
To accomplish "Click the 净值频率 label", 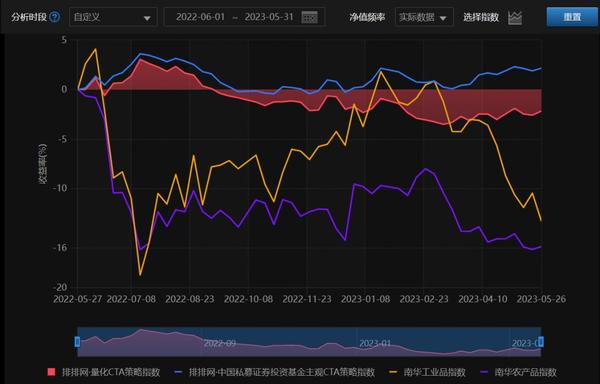I will 367,17.
